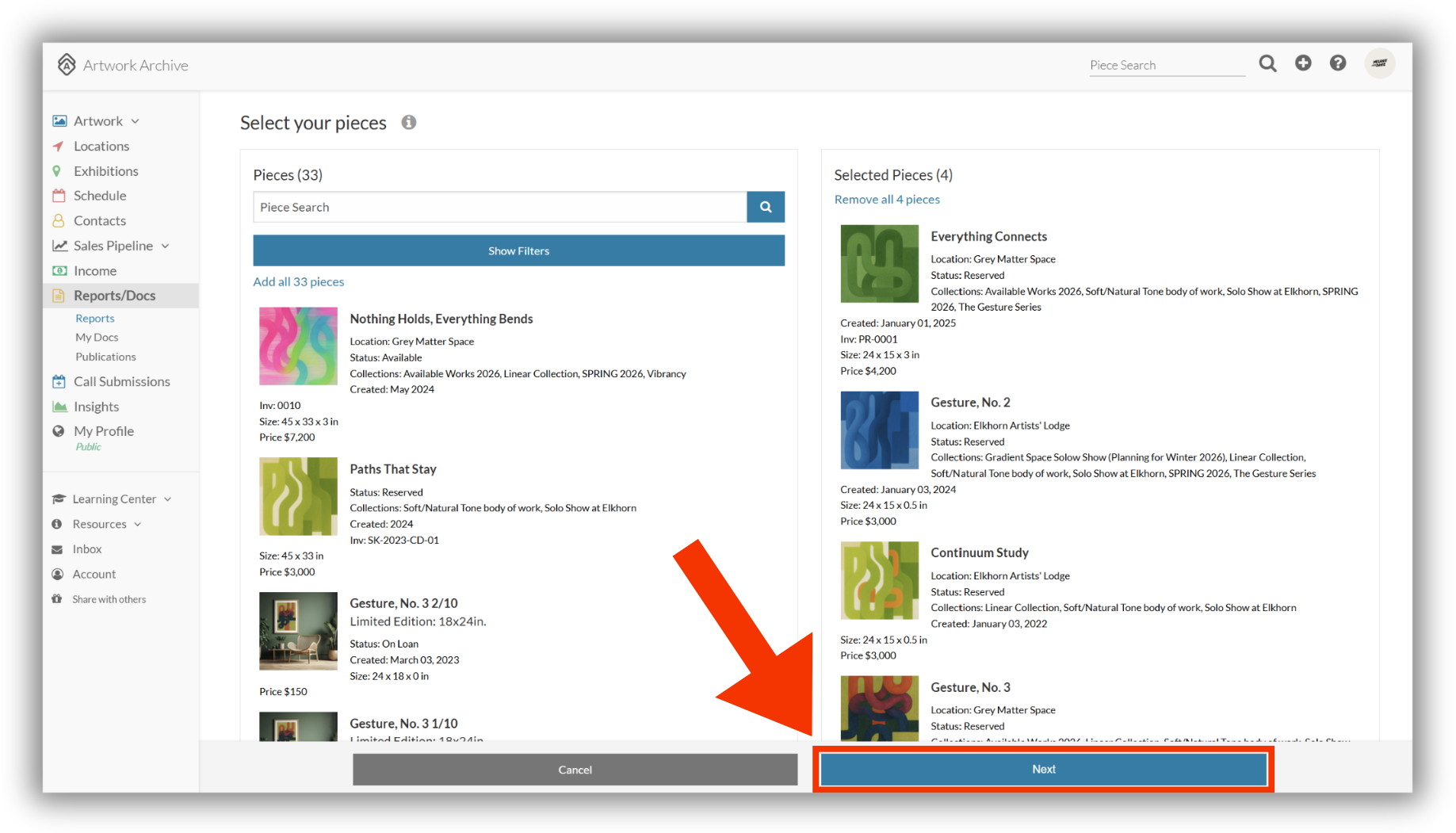The image size is (1456, 833).
Task: Click the Add all 33 pieces link
Action: 299,282
